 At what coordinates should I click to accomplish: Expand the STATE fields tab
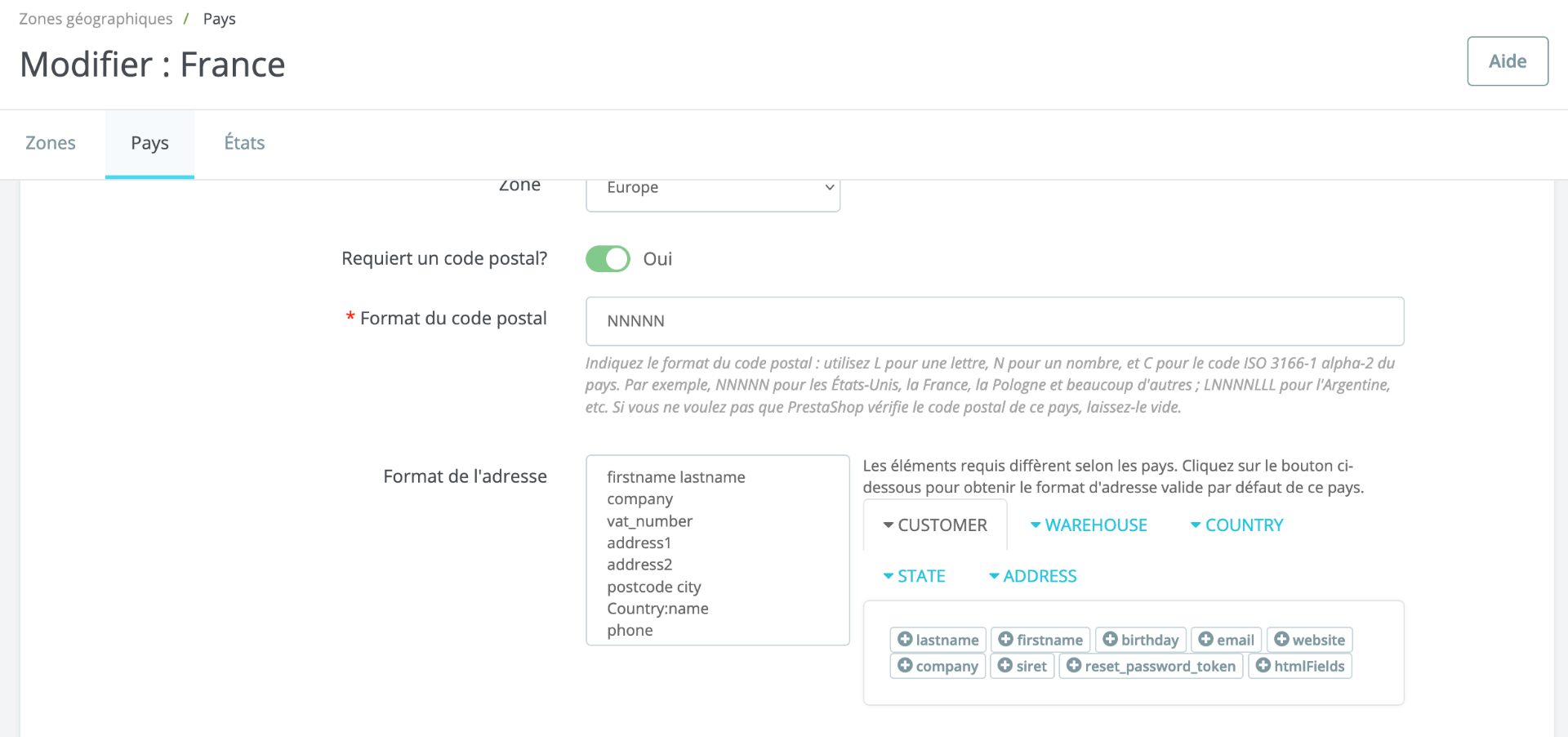pos(914,576)
